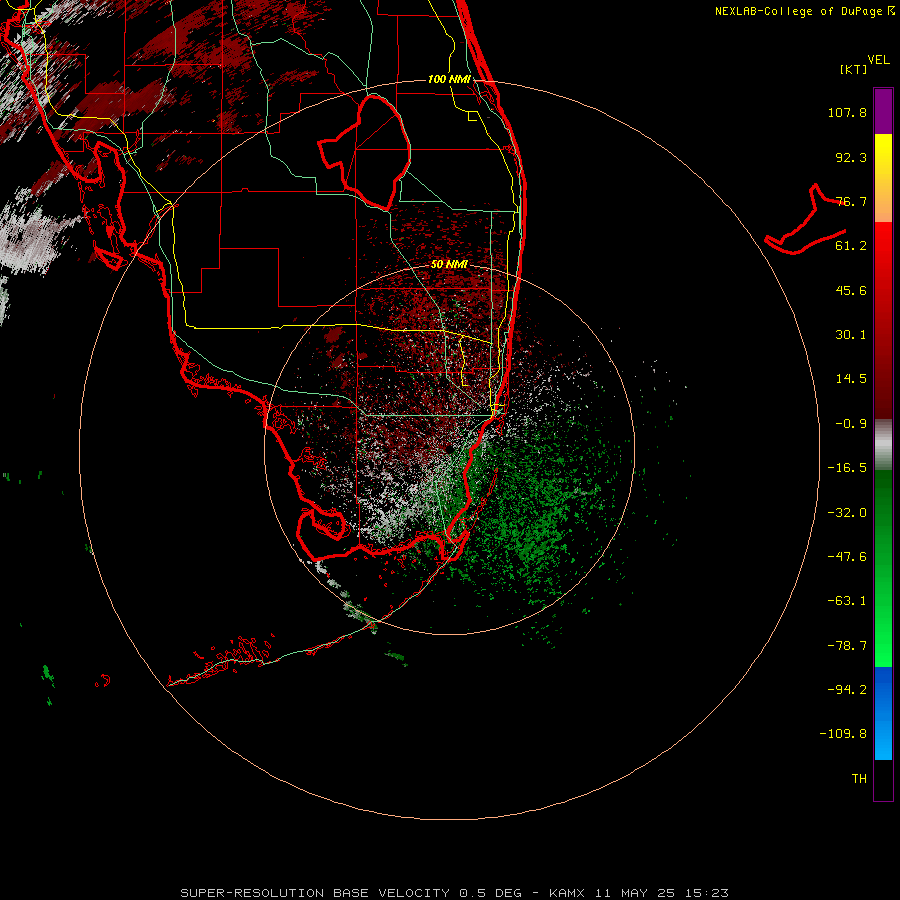Click the Super-Resolution Base Velocity caption
This screenshot has width=900, height=900.
(455, 893)
